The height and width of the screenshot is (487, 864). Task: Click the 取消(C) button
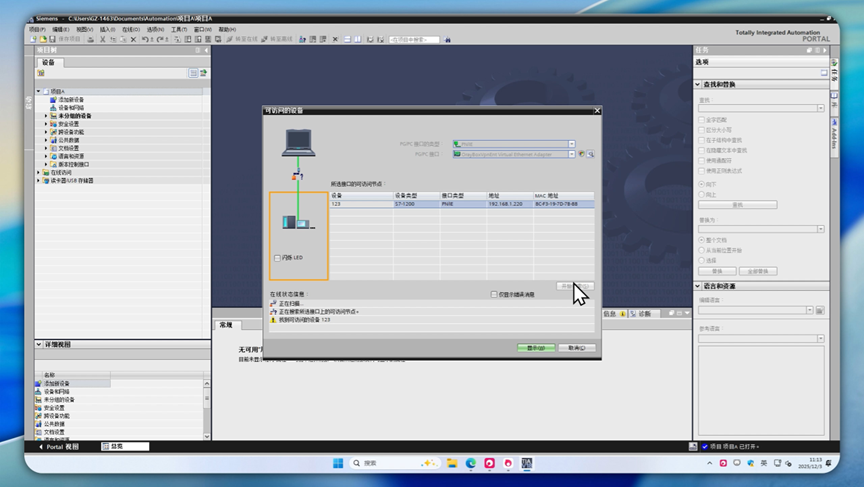click(576, 348)
